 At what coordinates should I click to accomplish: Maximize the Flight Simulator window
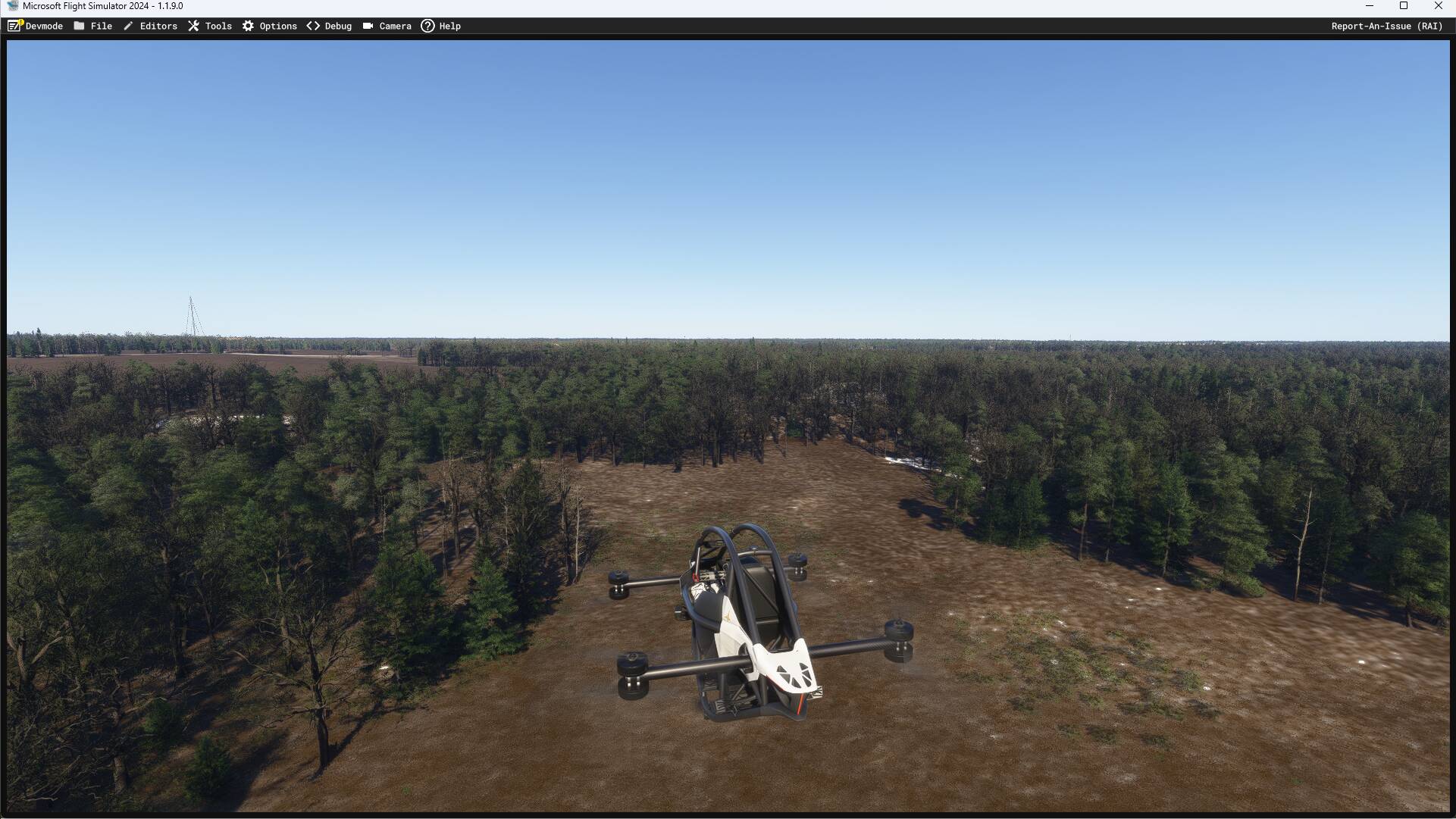click(x=1403, y=6)
